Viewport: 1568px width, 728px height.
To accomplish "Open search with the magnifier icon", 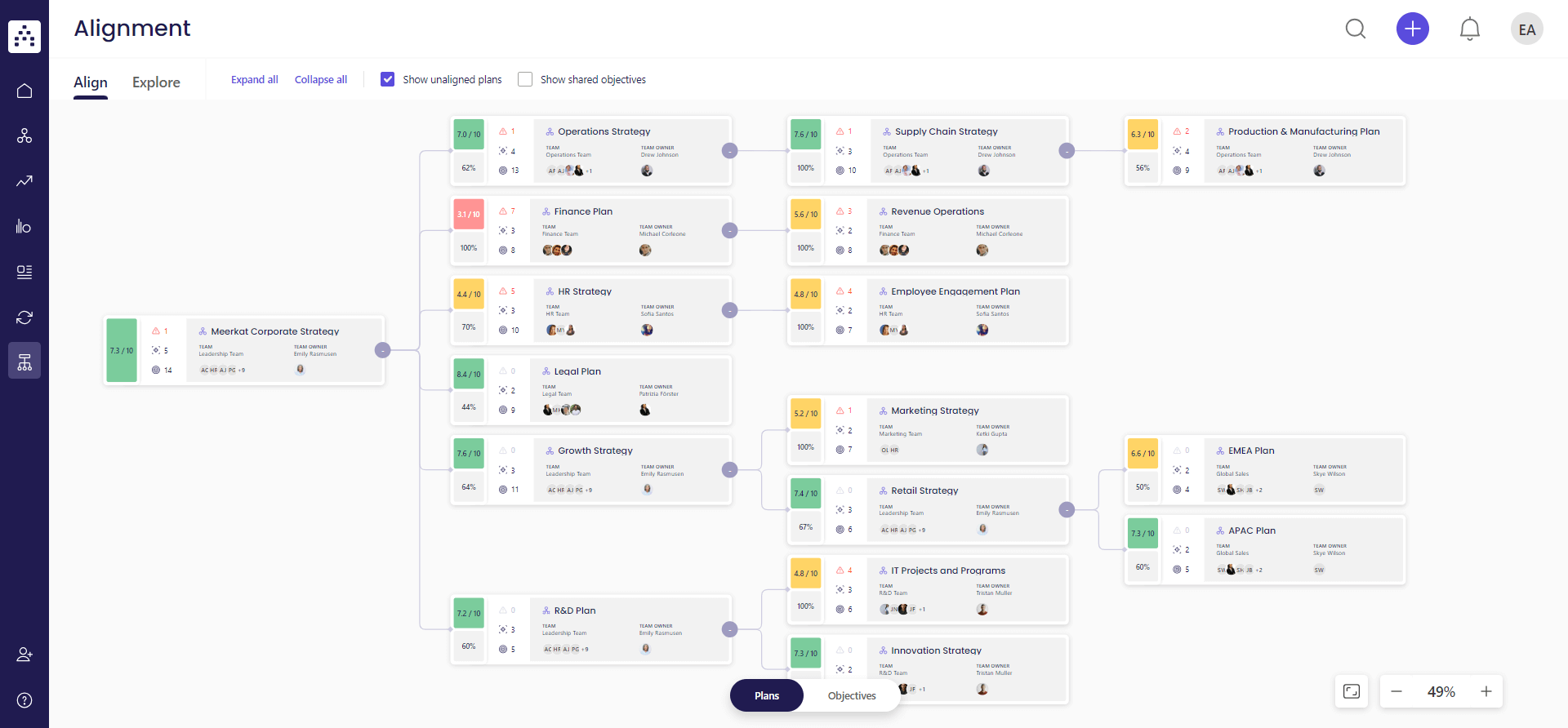I will pos(1356,29).
